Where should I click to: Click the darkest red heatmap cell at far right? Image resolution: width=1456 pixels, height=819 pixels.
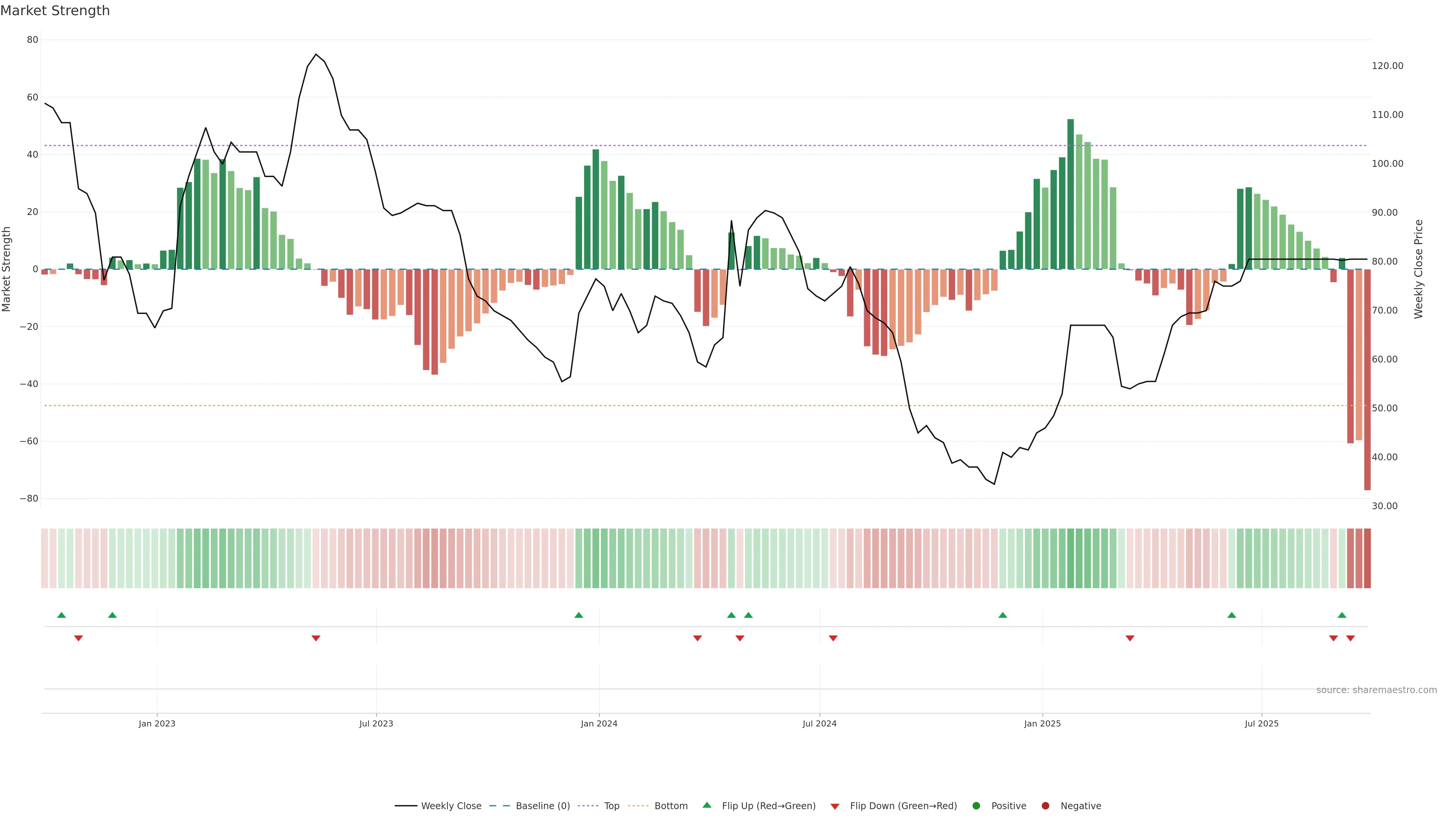coord(1367,558)
